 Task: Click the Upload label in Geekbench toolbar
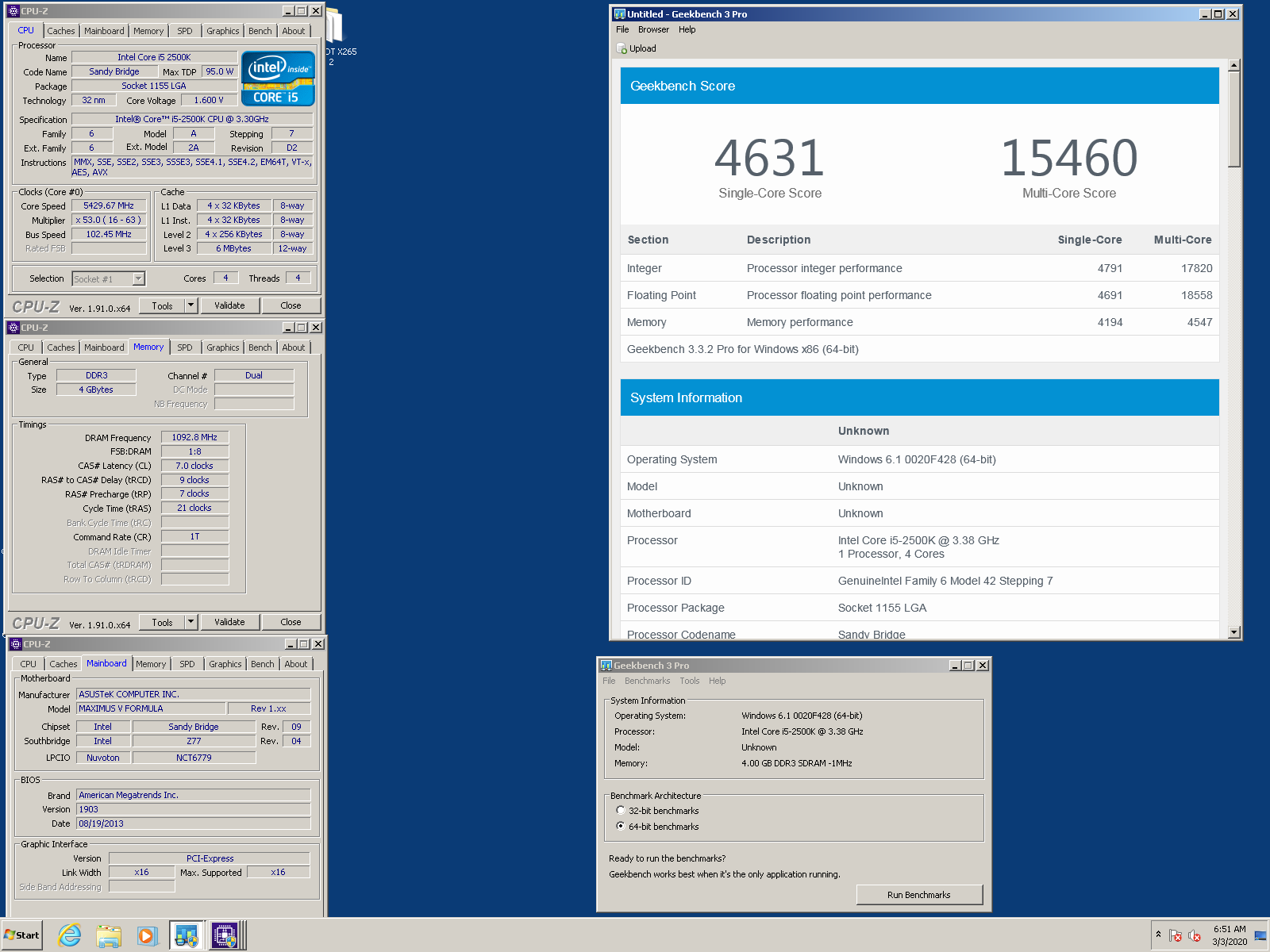(643, 48)
